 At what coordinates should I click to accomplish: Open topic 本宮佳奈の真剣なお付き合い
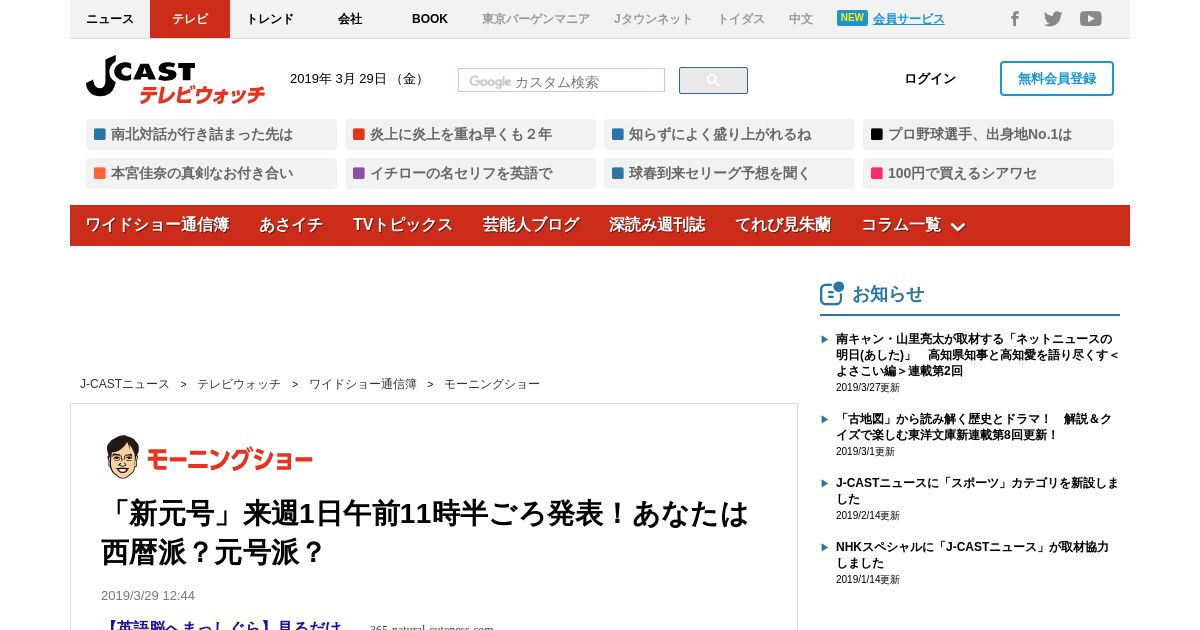coord(211,173)
